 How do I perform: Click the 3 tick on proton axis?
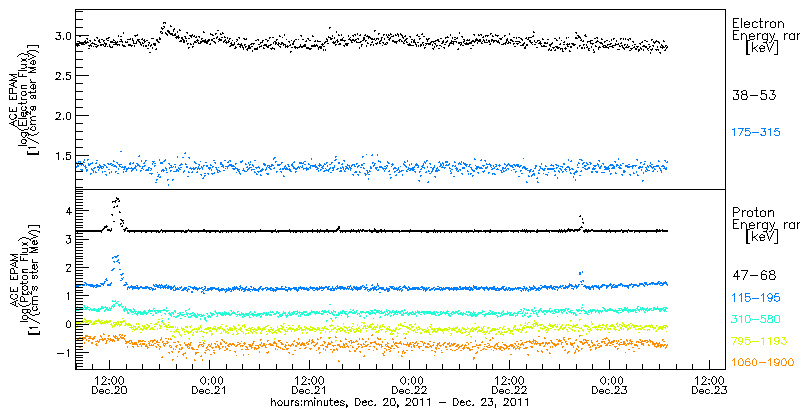(x=67, y=239)
